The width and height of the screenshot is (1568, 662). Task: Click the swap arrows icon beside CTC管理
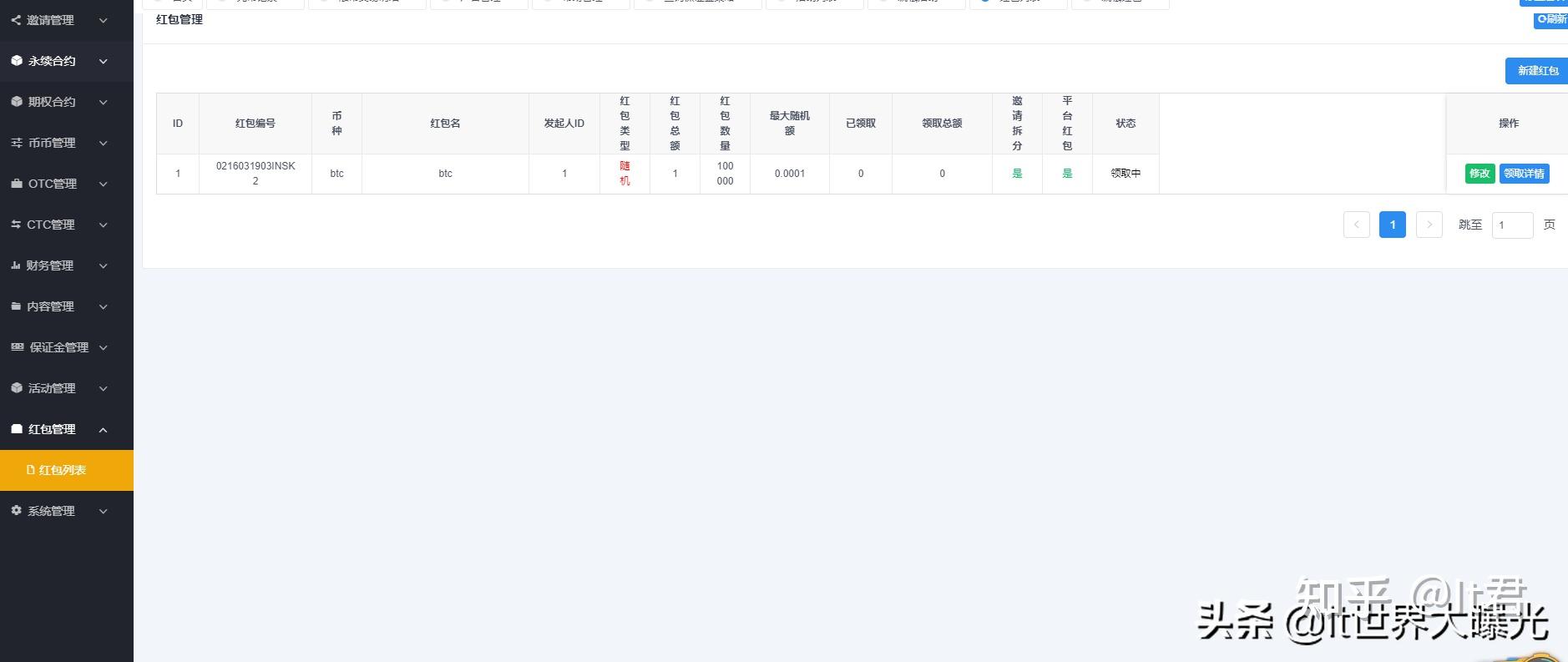coord(17,225)
